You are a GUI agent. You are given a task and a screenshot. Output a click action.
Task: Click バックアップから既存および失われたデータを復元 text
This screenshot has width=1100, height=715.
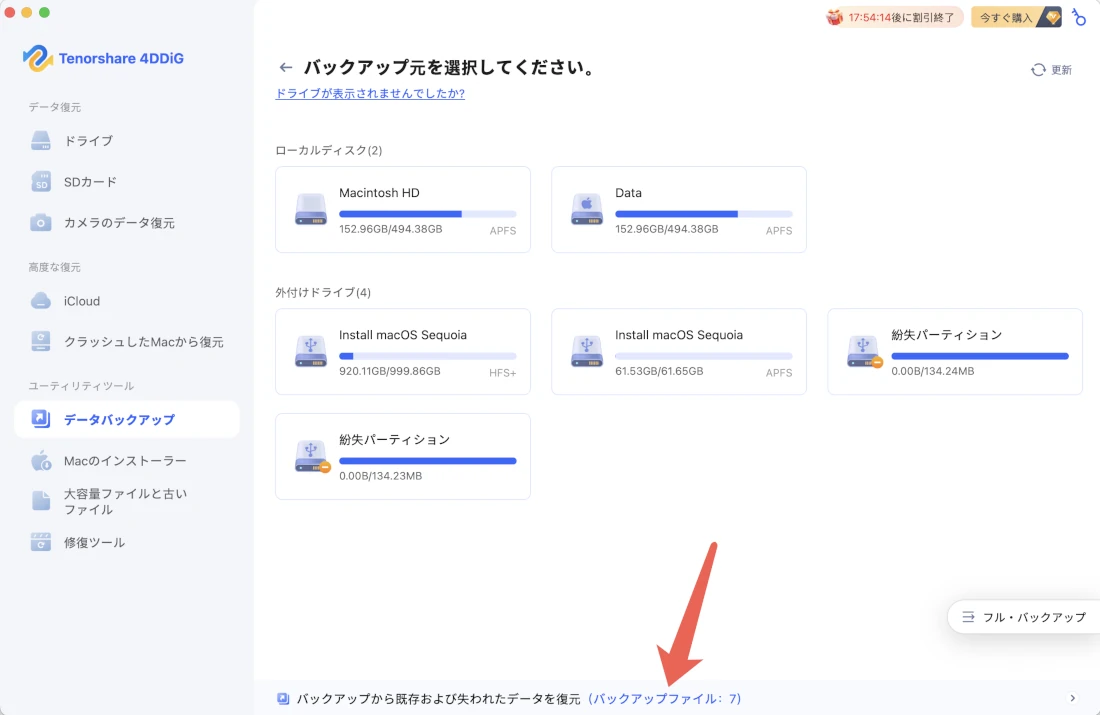(438, 699)
